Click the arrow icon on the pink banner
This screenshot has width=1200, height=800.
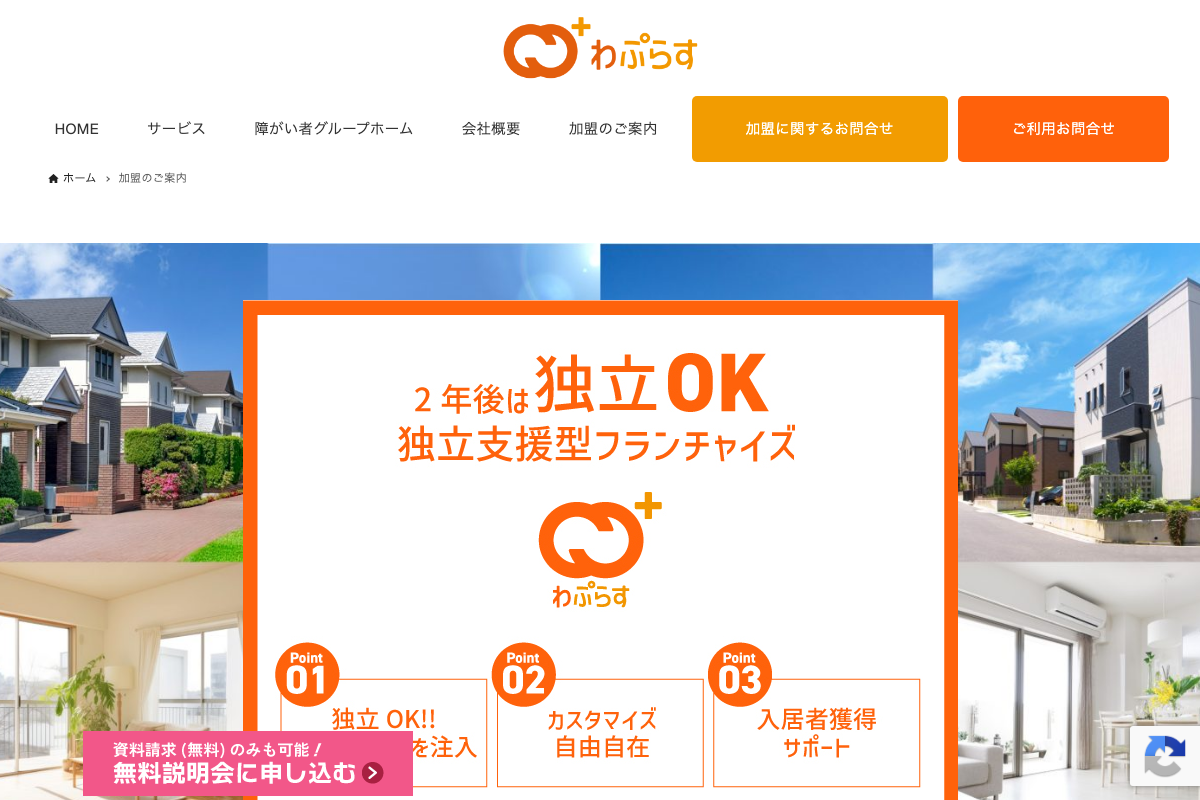coord(372,772)
